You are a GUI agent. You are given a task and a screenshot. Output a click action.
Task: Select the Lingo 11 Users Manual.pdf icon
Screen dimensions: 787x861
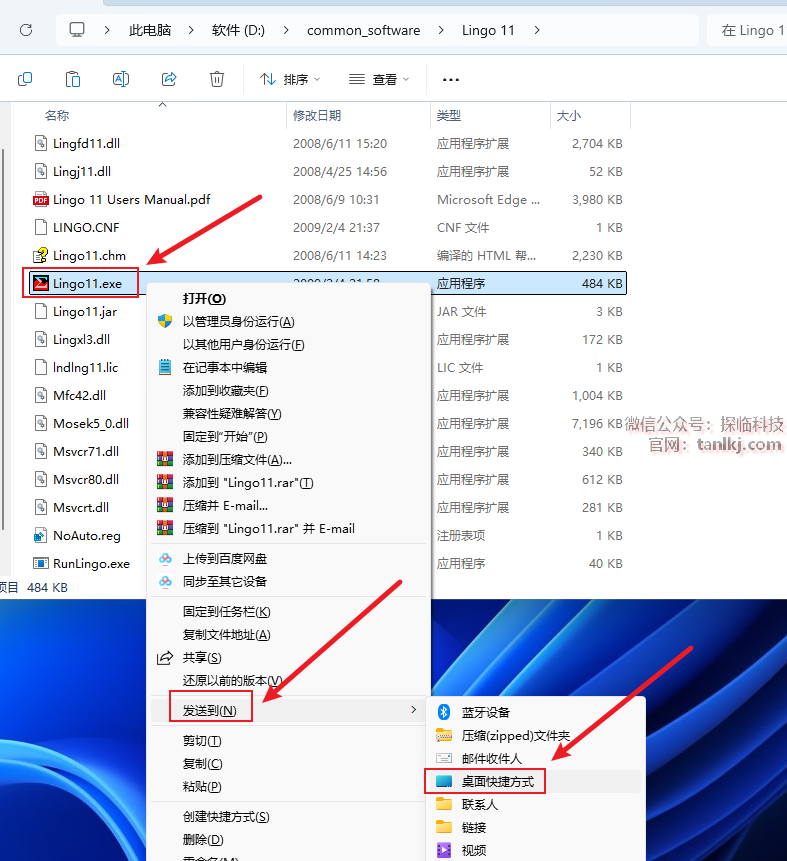click(41, 199)
